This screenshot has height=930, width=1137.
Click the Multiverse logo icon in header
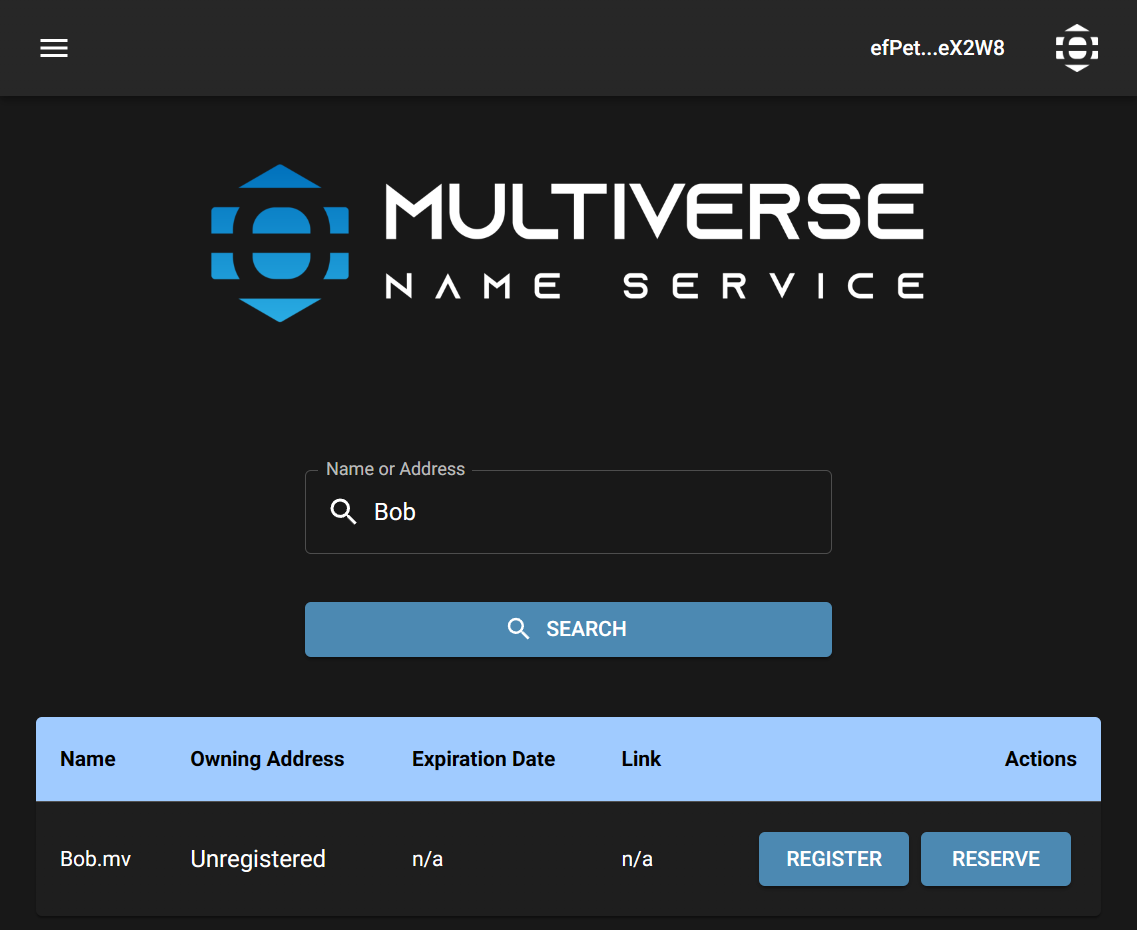point(1077,48)
